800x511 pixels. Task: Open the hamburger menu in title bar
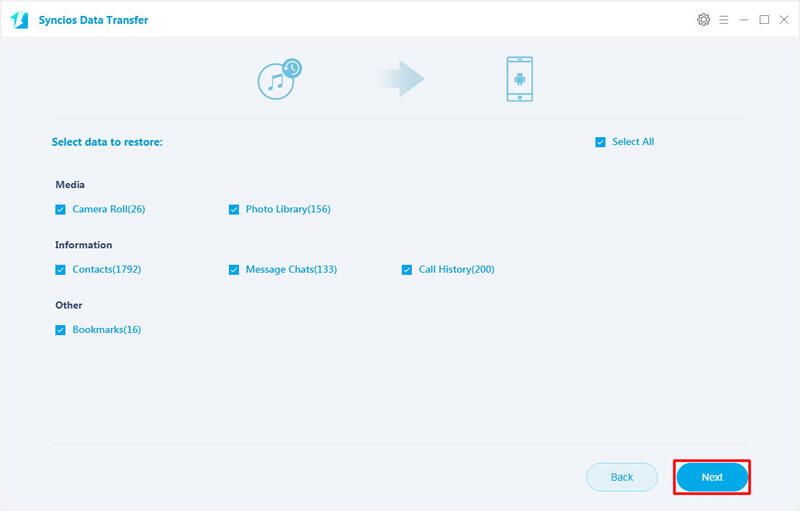point(724,20)
